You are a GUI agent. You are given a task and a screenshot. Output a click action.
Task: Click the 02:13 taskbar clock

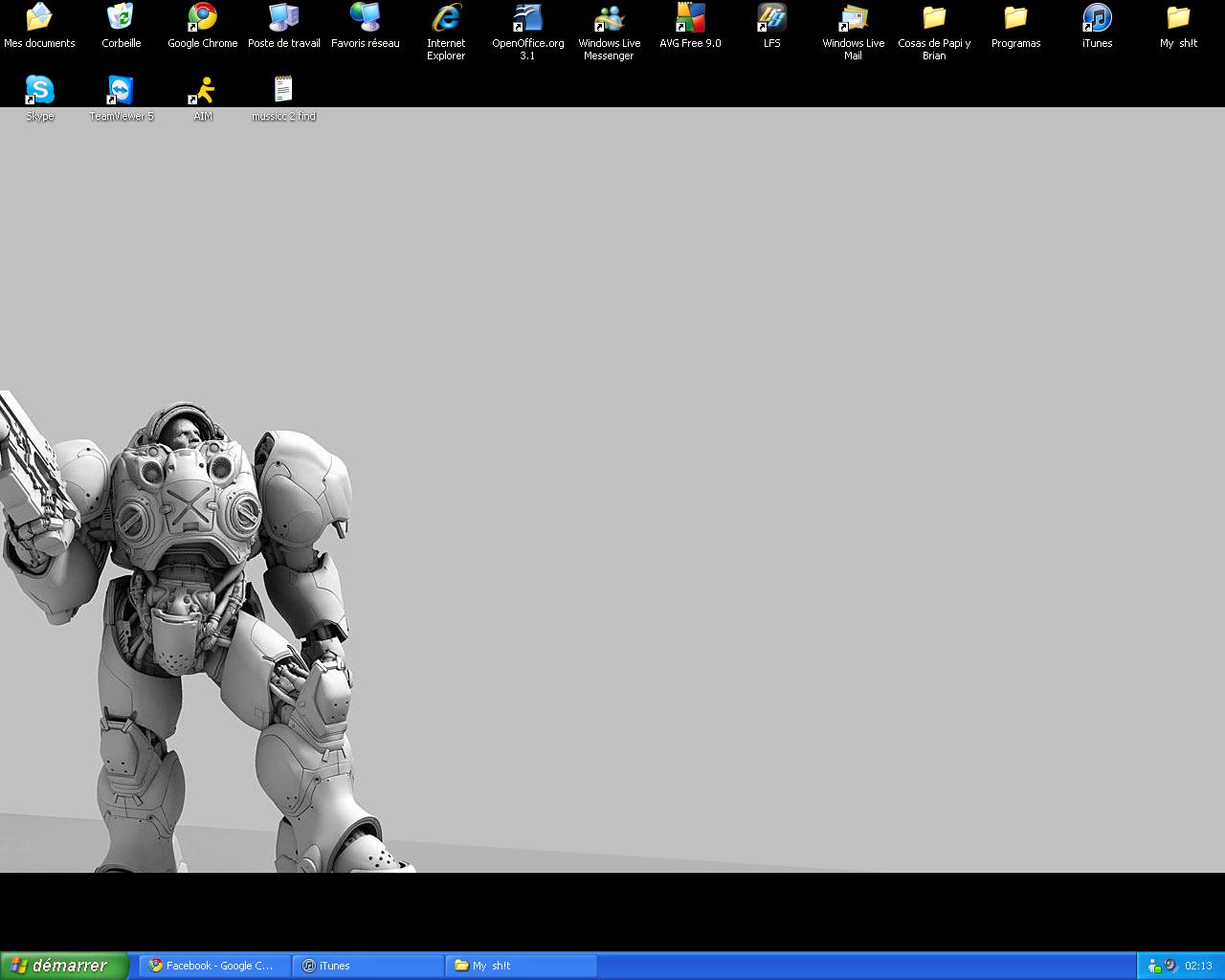point(1198,966)
